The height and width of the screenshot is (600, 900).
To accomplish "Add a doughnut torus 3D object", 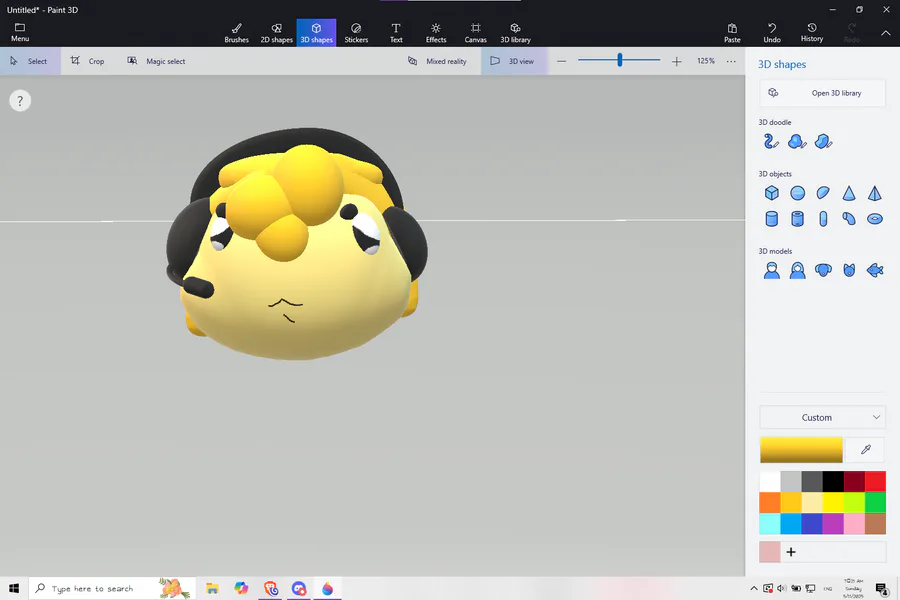I will (x=875, y=219).
